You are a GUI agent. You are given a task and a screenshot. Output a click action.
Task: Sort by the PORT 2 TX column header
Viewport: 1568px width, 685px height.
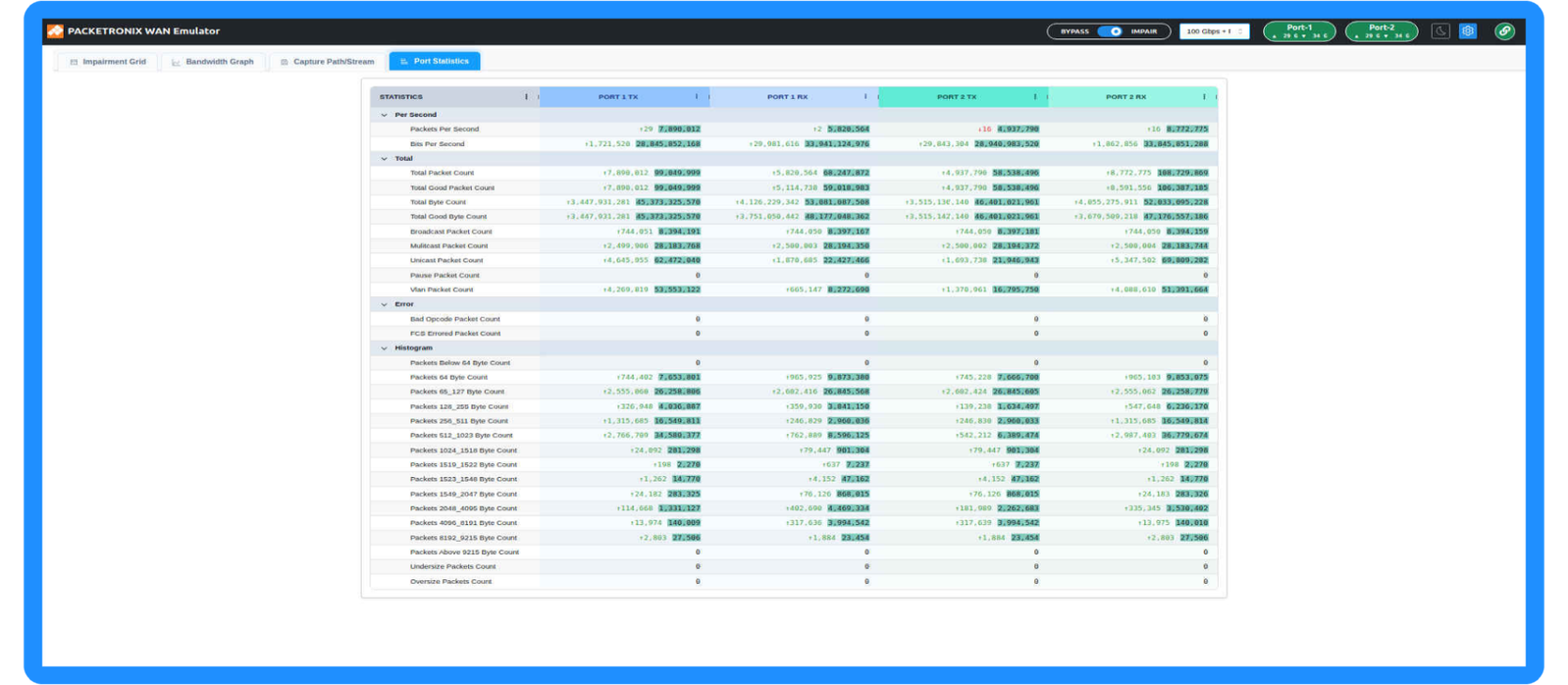tap(957, 97)
